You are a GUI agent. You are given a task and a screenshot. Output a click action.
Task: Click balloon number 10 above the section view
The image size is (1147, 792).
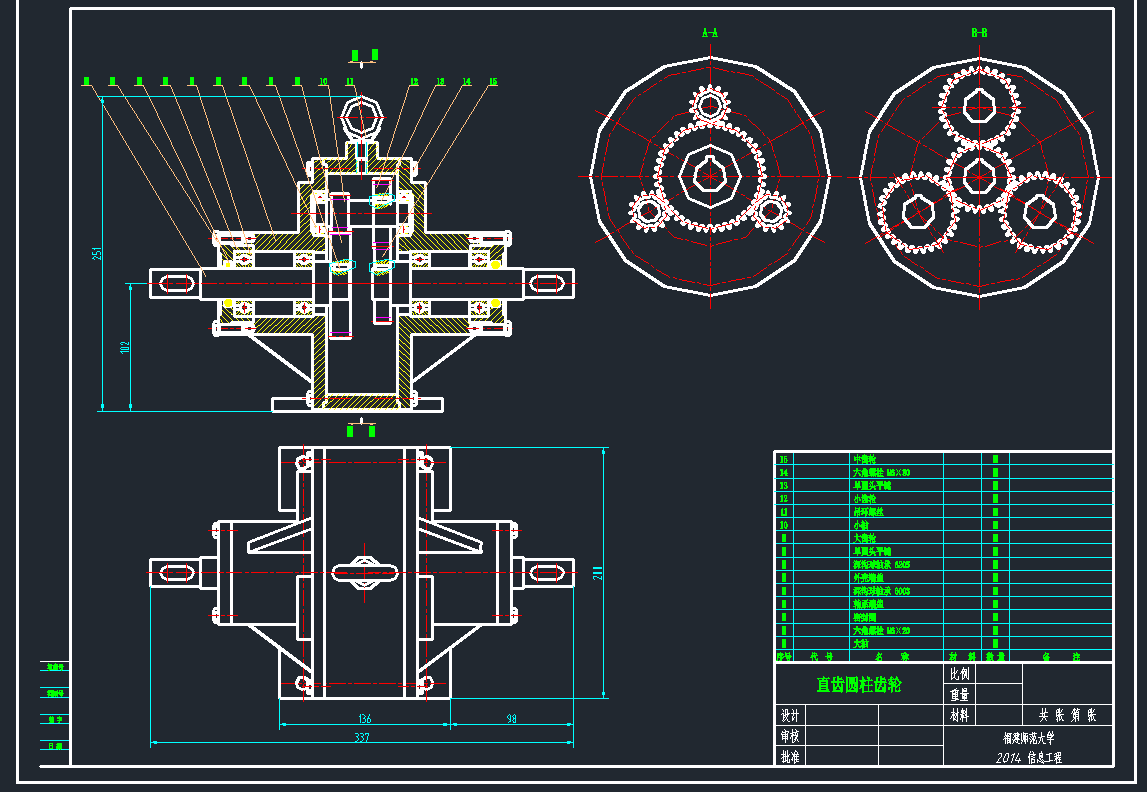(x=323, y=81)
